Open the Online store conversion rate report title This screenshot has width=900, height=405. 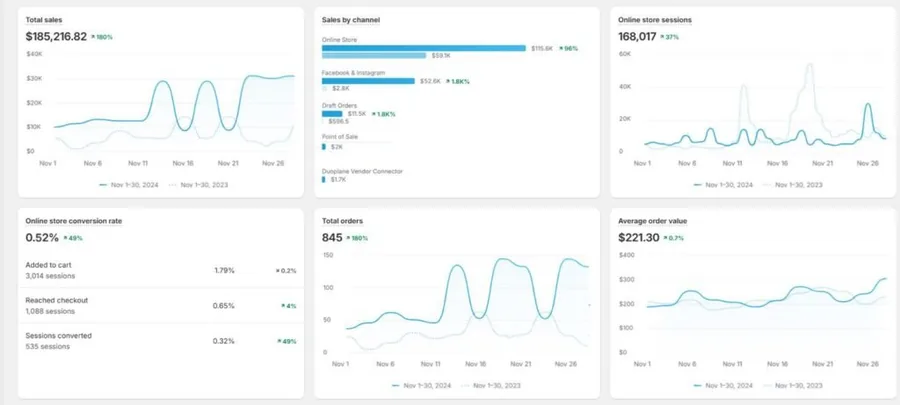tap(73, 221)
